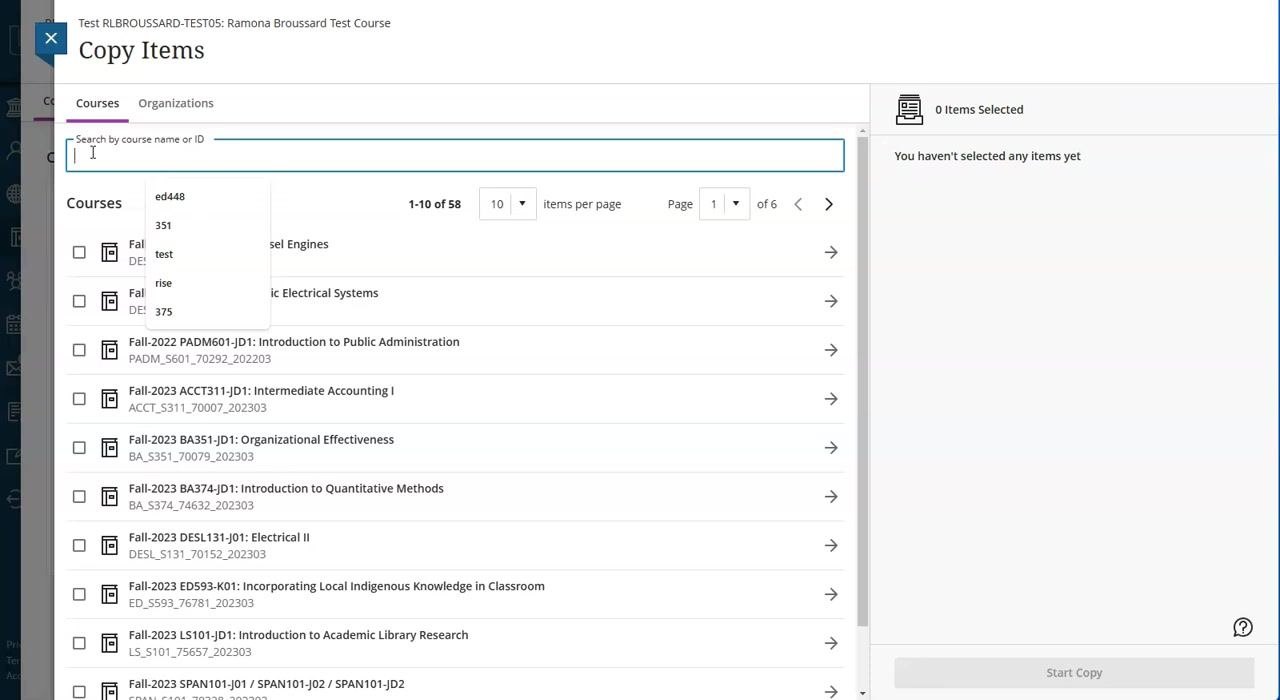Close the Copy Items panel
Viewport: 1280px width, 700px height.
[x=51, y=39]
